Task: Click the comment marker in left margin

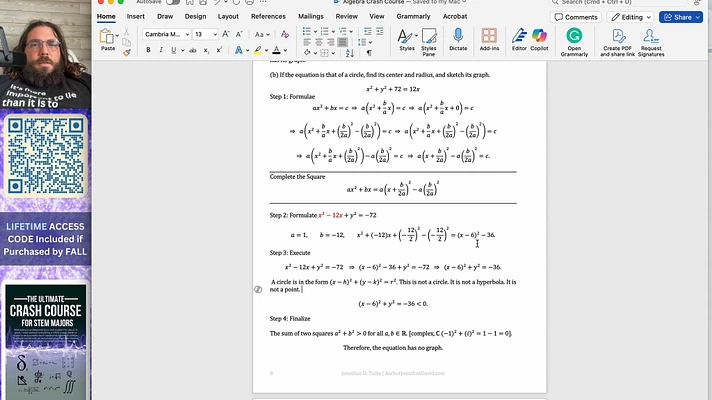Action: click(x=258, y=290)
